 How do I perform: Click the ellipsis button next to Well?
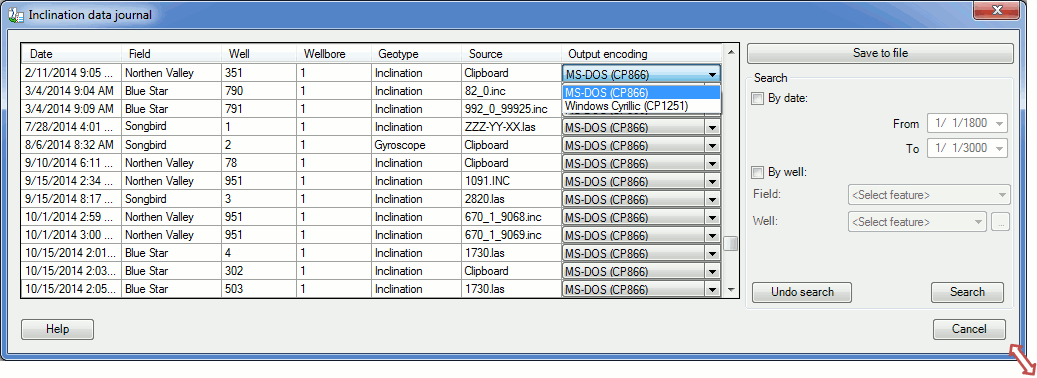tap(1000, 222)
